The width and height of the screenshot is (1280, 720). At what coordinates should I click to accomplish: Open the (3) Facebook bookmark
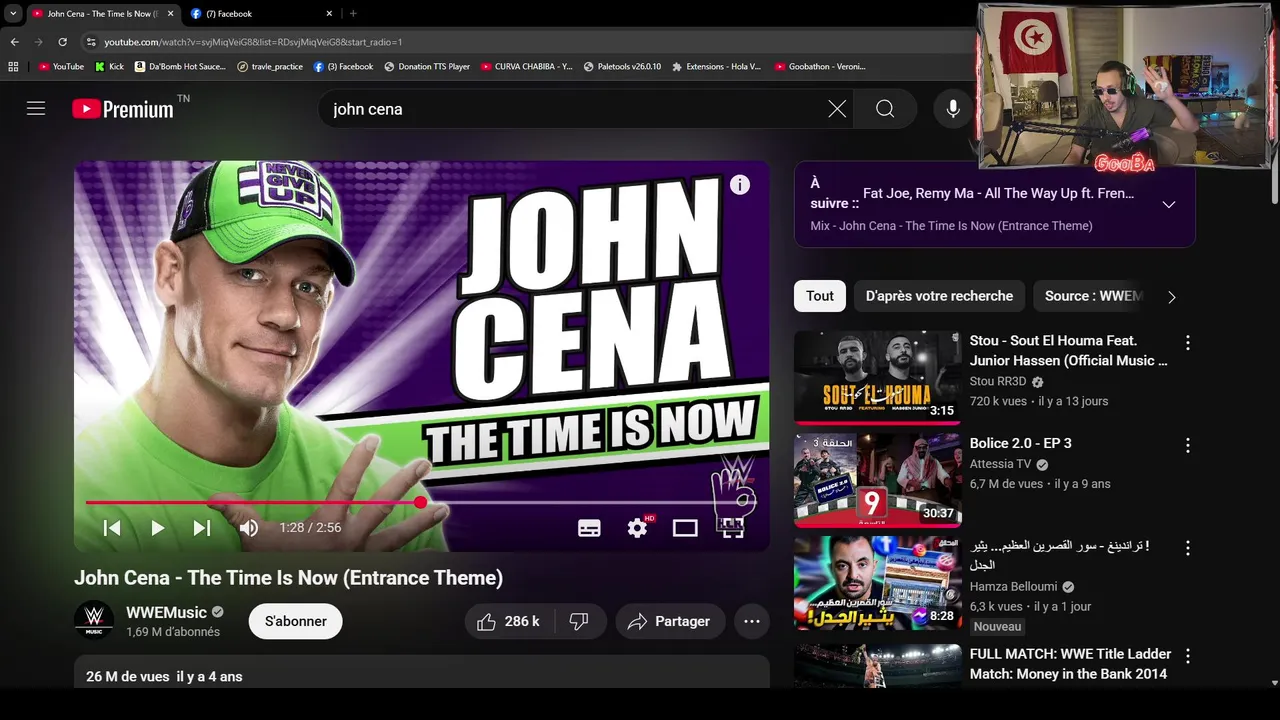[343, 67]
